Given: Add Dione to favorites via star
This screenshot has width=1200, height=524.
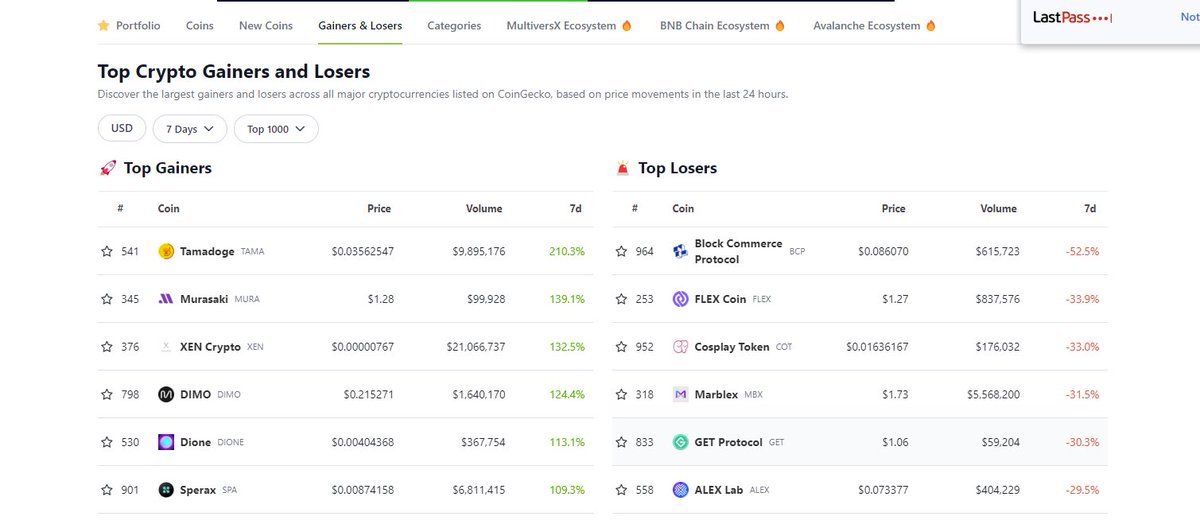Looking at the screenshot, I should [x=107, y=442].
